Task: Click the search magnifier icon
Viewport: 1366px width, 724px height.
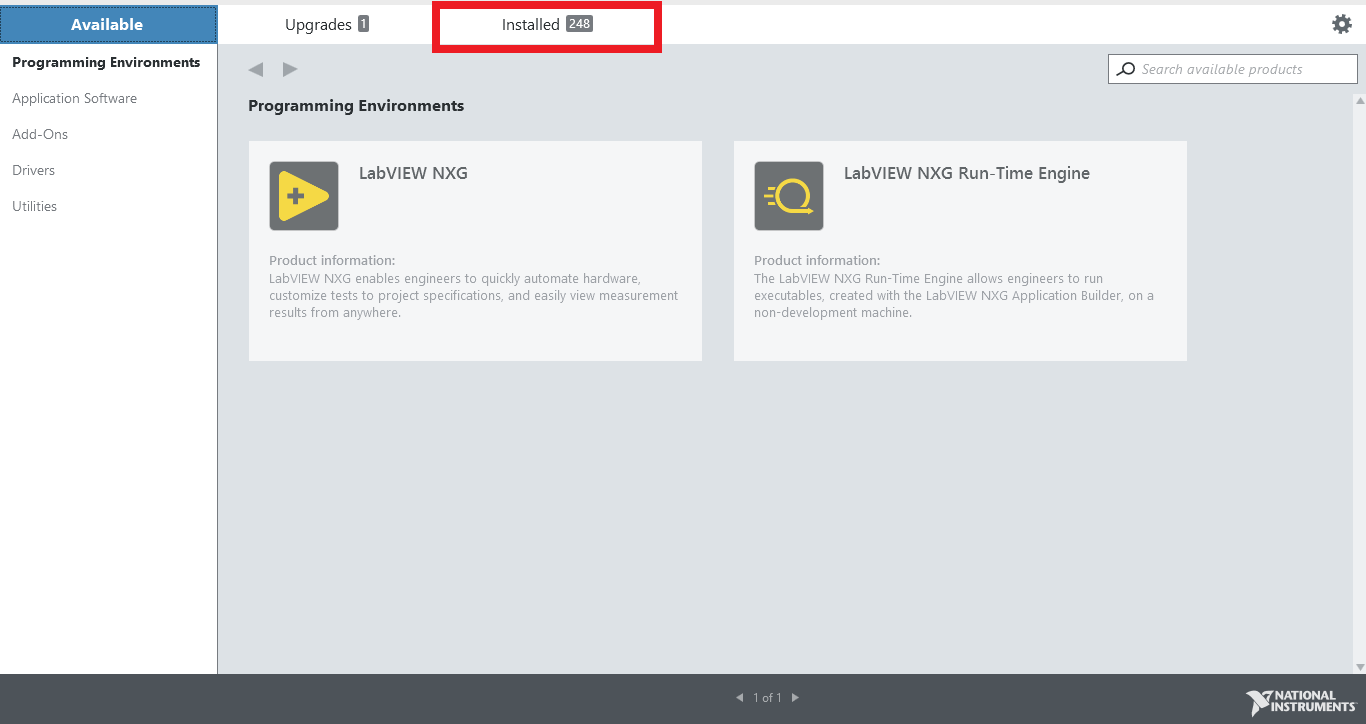Action: point(1126,69)
